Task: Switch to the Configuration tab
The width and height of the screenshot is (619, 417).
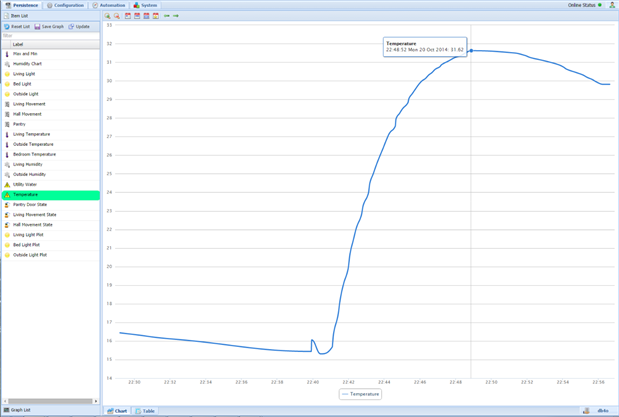Action: (x=65, y=5)
